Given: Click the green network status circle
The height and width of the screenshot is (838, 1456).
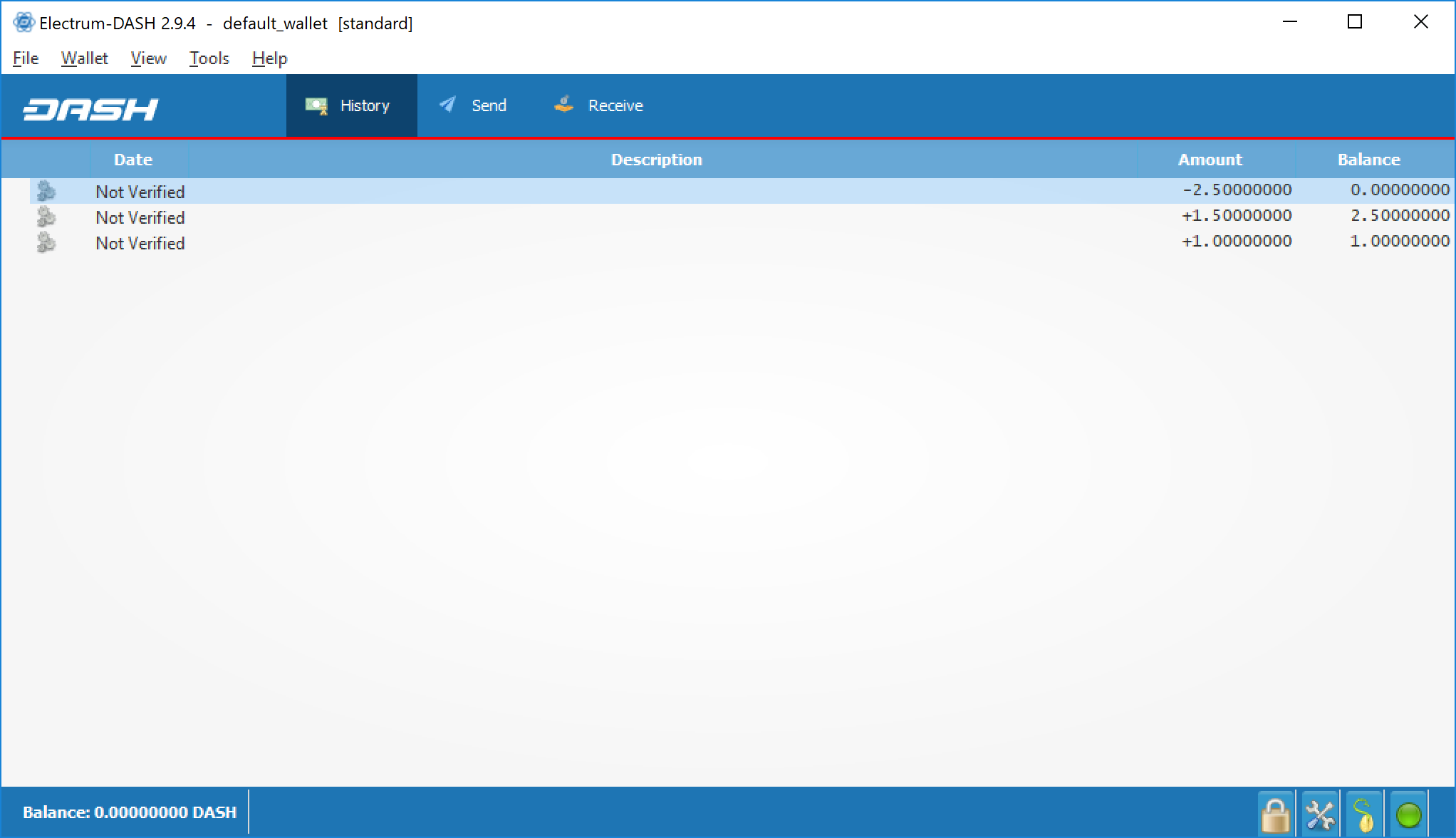Looking at the screenshot, I should point(1408,814).
